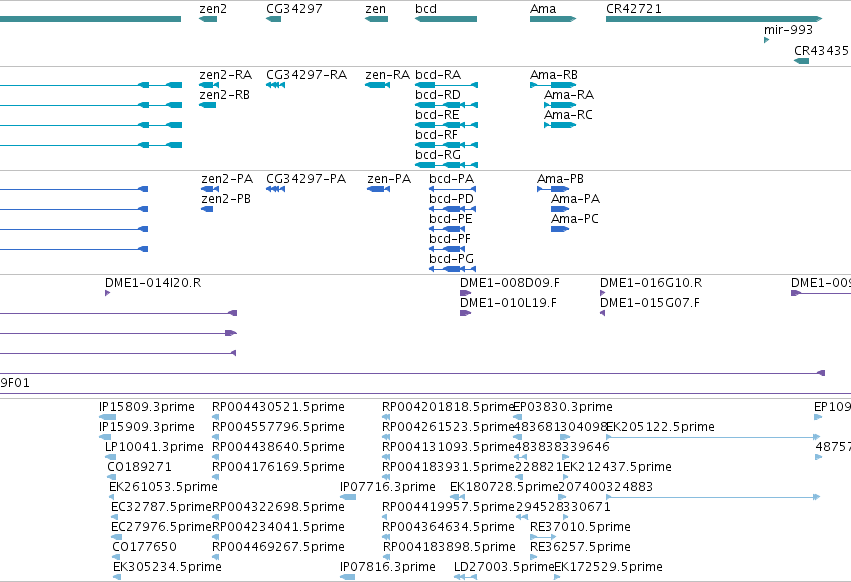The image size is (851, 582).
Task: Select the DME1-016G10.R clone marker
Action: coord(602,293)
